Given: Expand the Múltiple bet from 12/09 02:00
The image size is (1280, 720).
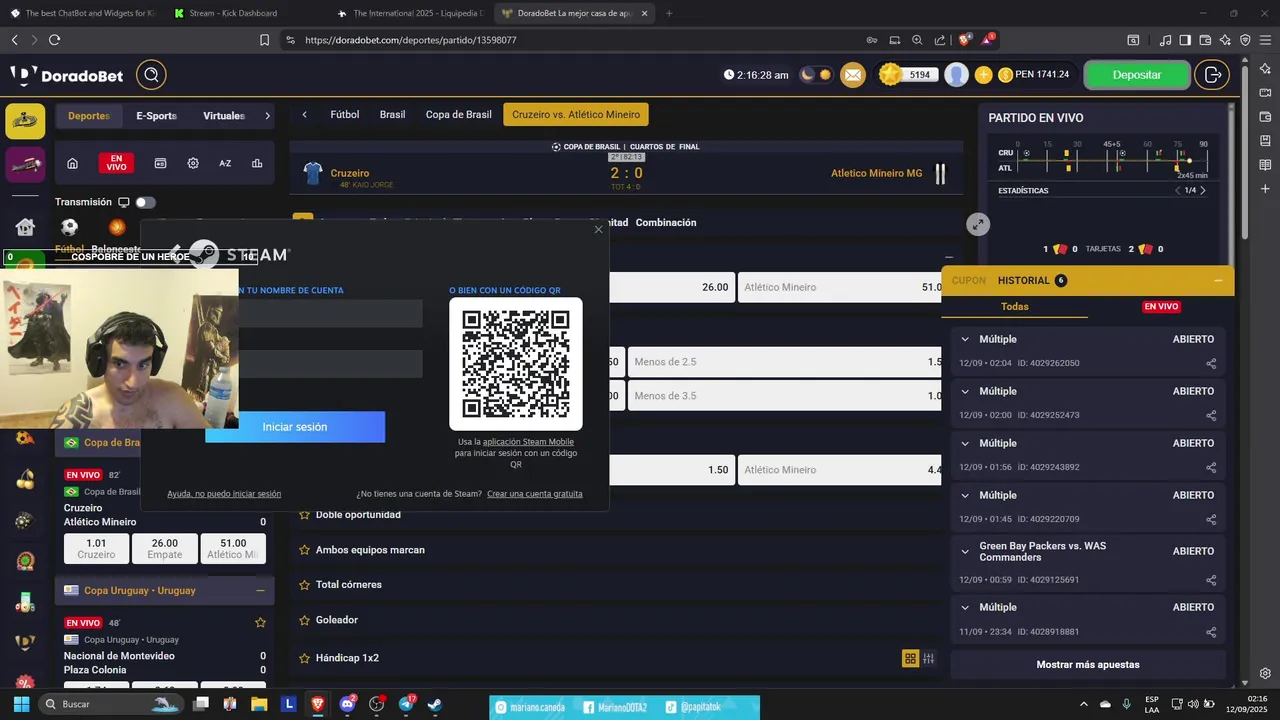Looking at the screenshot, I should pyautogui.click(x=965, y=391).
